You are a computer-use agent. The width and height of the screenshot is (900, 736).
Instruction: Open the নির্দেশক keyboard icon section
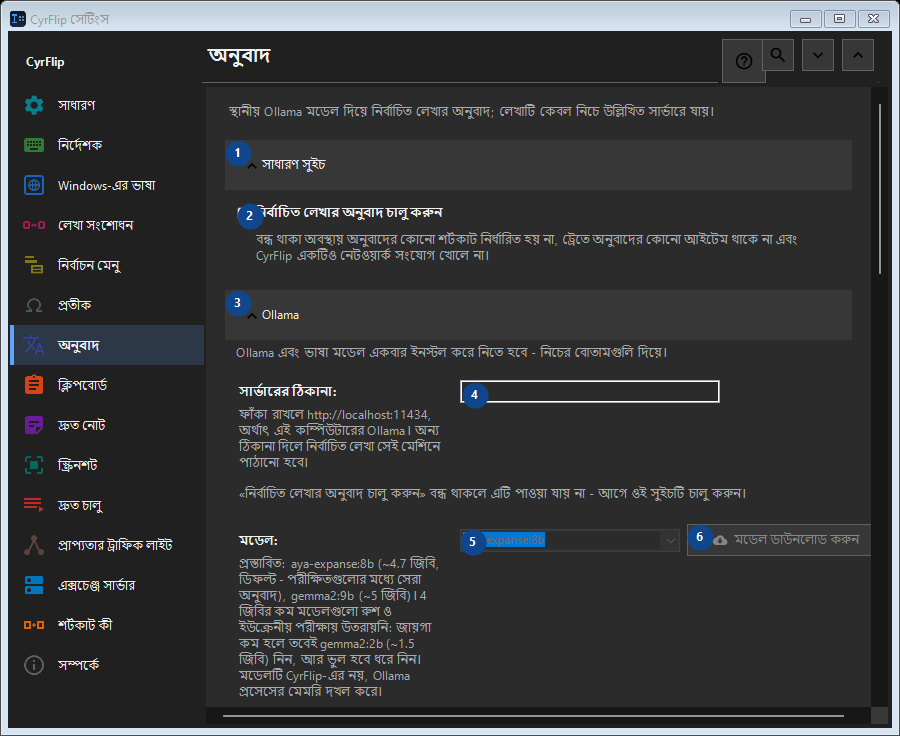pyautogui.click(x=34, y=145)
